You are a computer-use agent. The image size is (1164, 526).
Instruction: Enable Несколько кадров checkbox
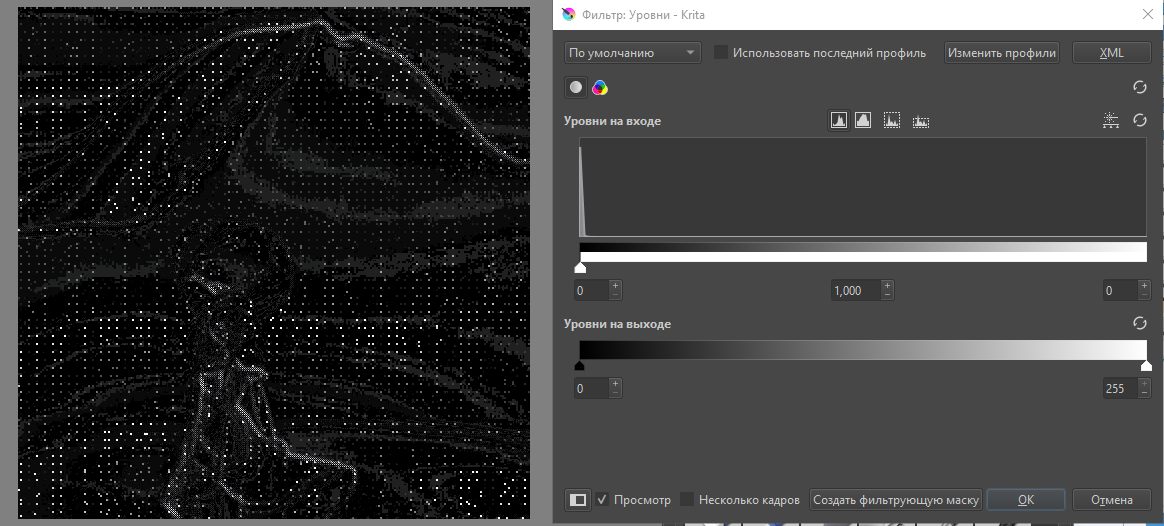click(x=687, y=500)
